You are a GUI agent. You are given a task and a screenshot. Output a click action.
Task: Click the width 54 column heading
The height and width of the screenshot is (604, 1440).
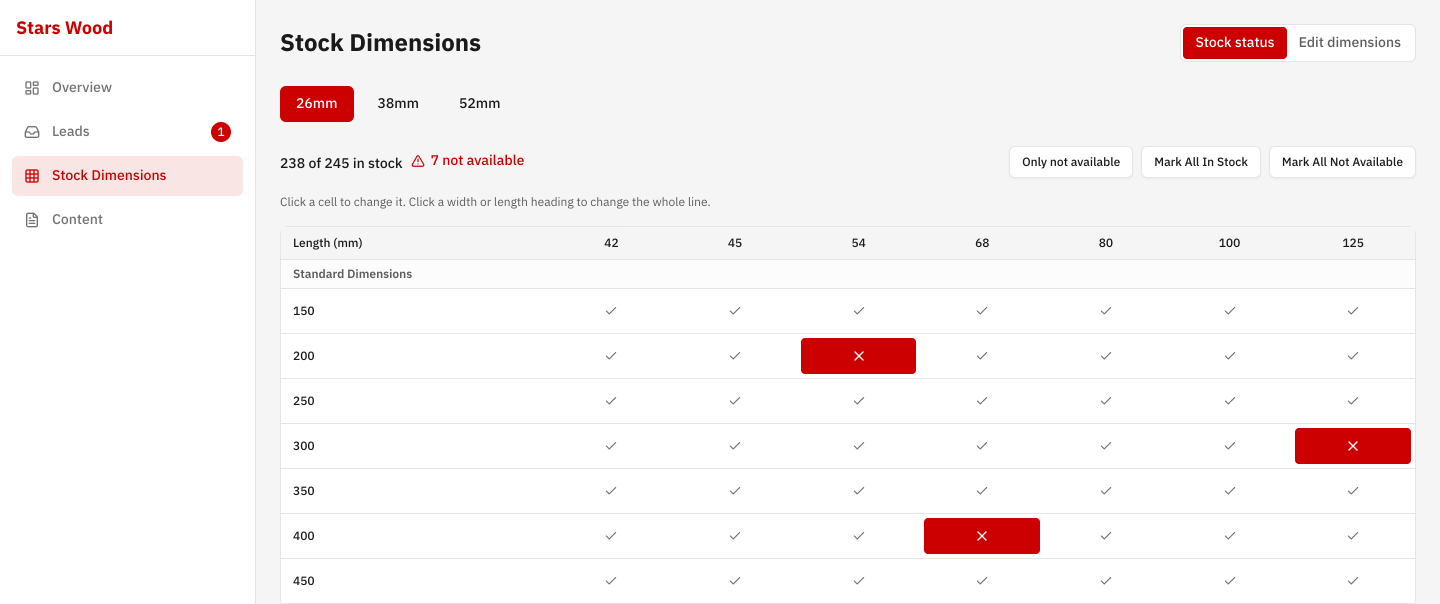(858, 243)
